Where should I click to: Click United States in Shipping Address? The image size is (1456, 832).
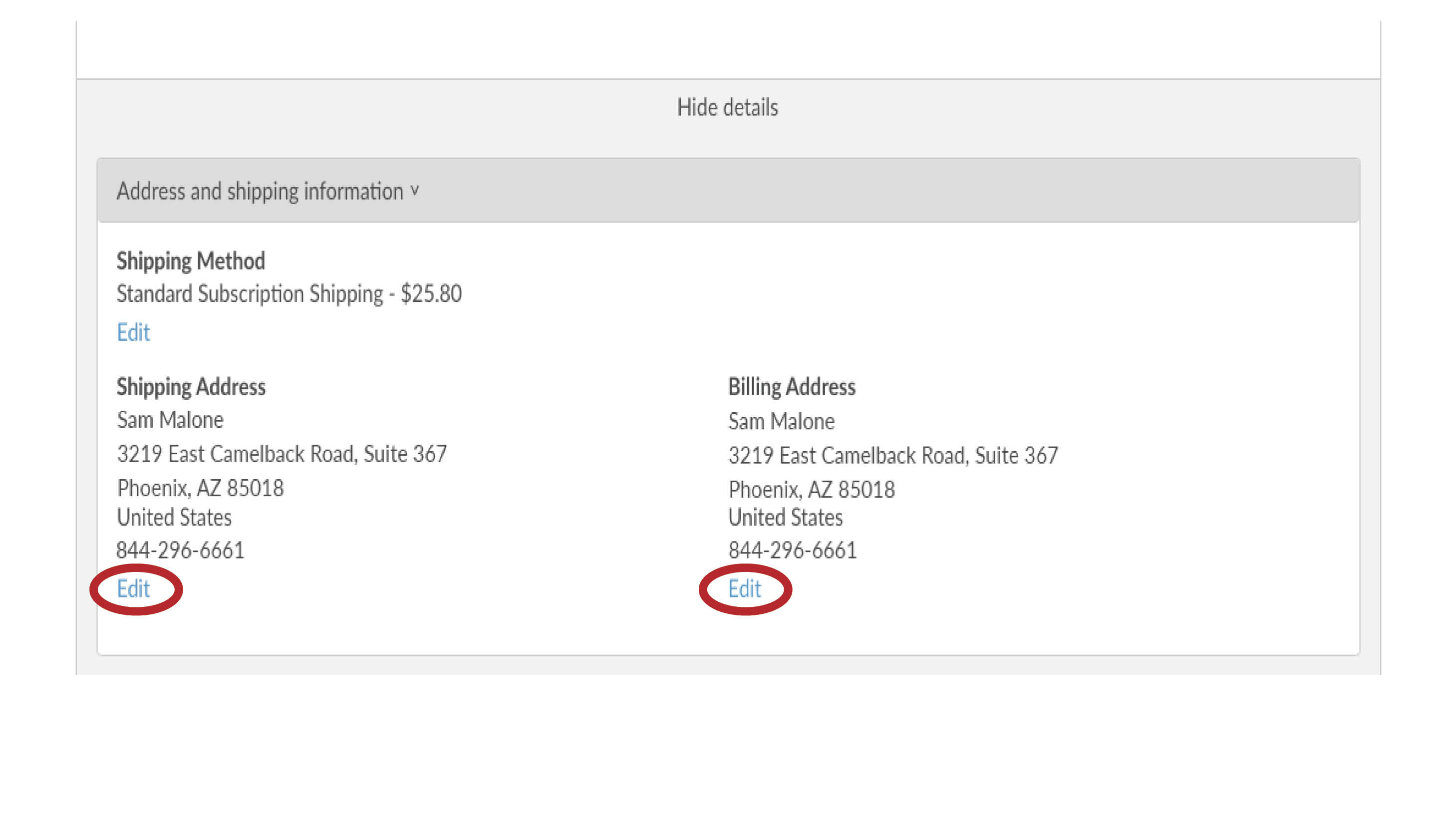[x=174, y=518]
